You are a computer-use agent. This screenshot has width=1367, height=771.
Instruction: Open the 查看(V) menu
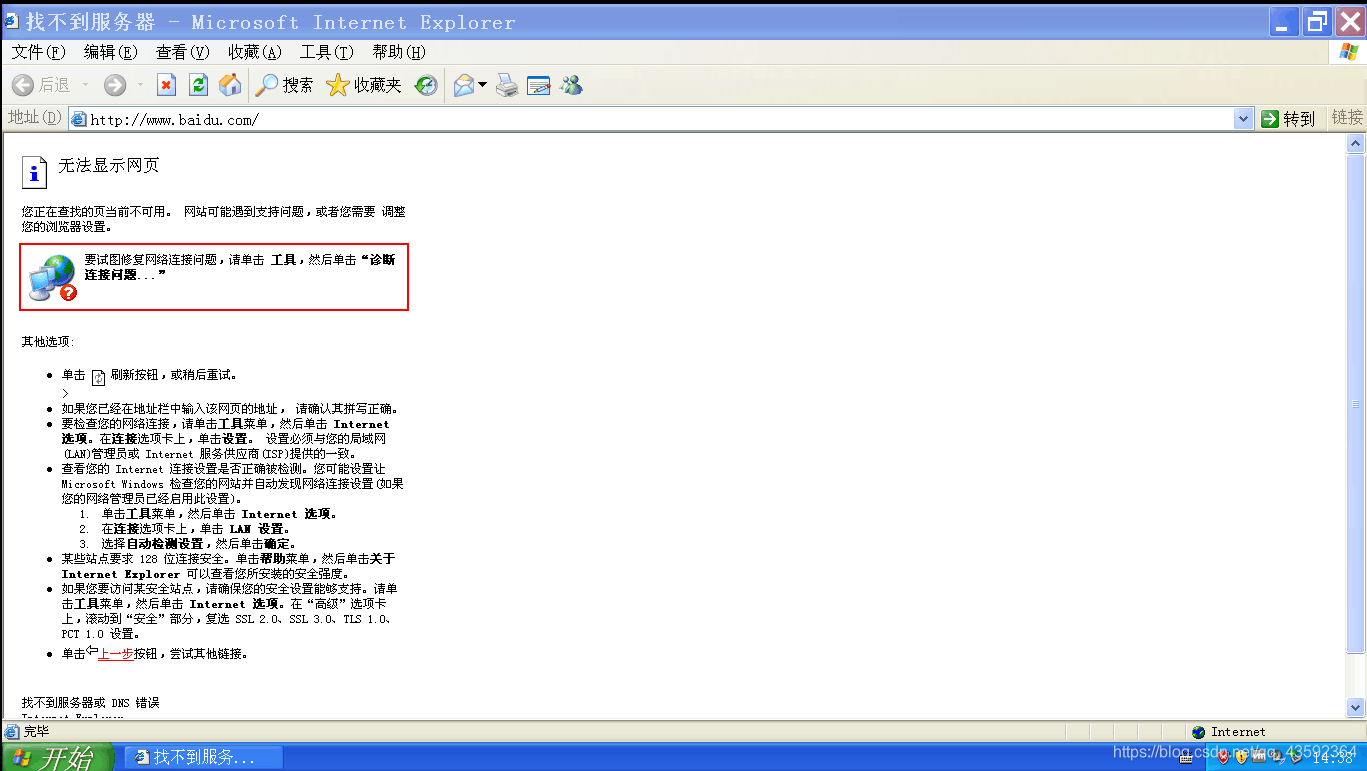pos(183,52)
